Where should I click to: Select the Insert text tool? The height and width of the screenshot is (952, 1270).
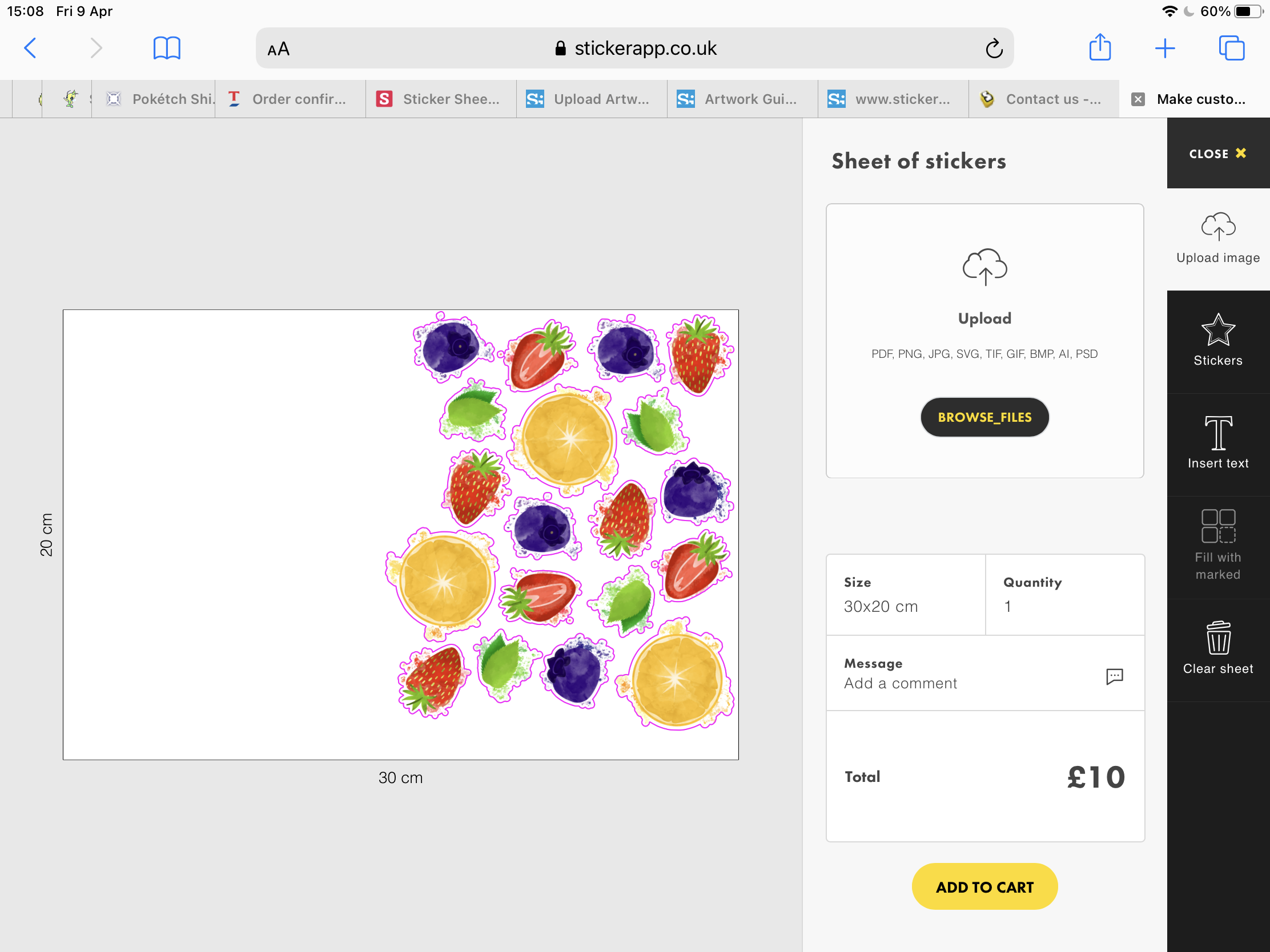(1217, 443)
